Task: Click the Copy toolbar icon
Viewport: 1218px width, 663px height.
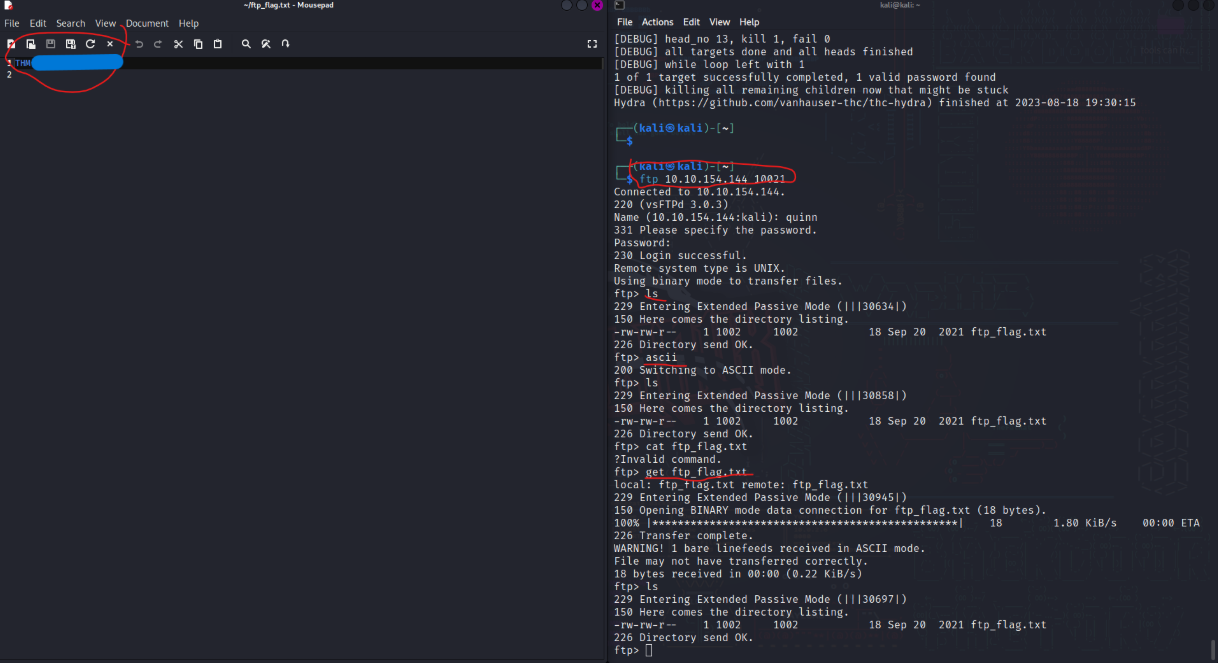Action: [x=198, y=44]
